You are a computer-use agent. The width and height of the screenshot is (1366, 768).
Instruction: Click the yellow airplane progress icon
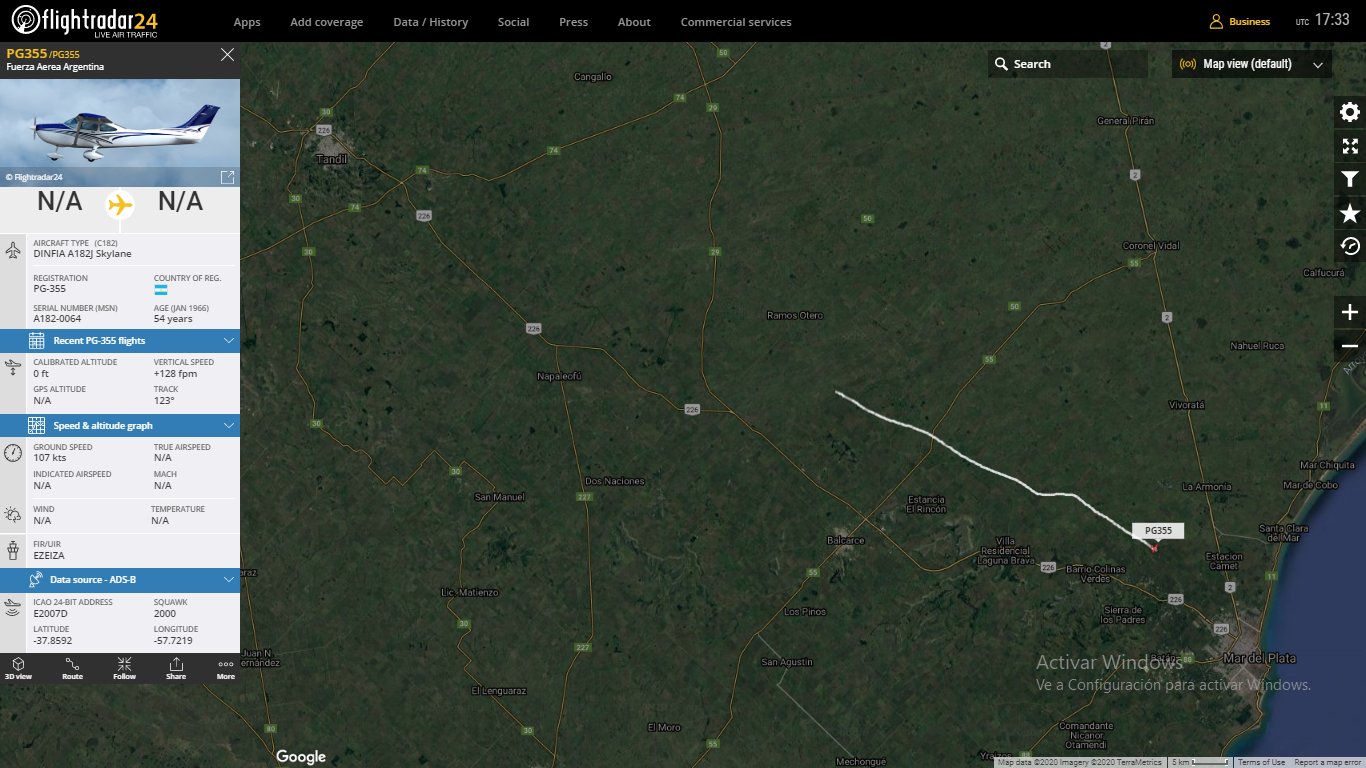(120, 204)
